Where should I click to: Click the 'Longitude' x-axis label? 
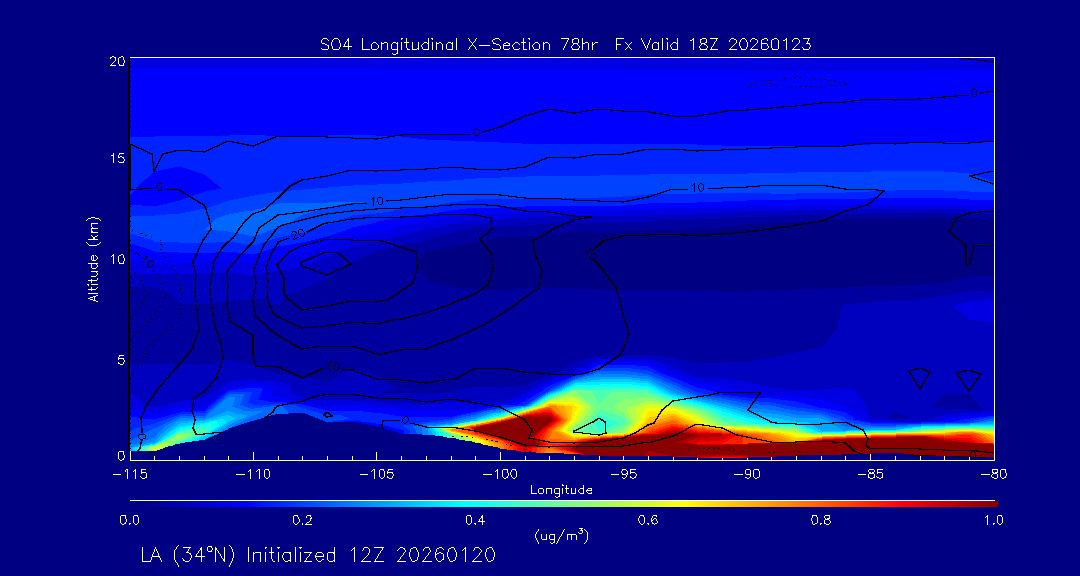tap(561, 490)
